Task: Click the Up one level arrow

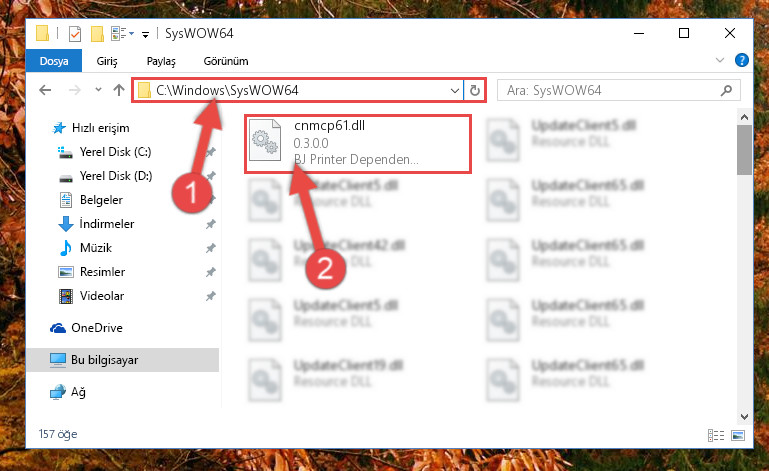Action: click(119, 90)
